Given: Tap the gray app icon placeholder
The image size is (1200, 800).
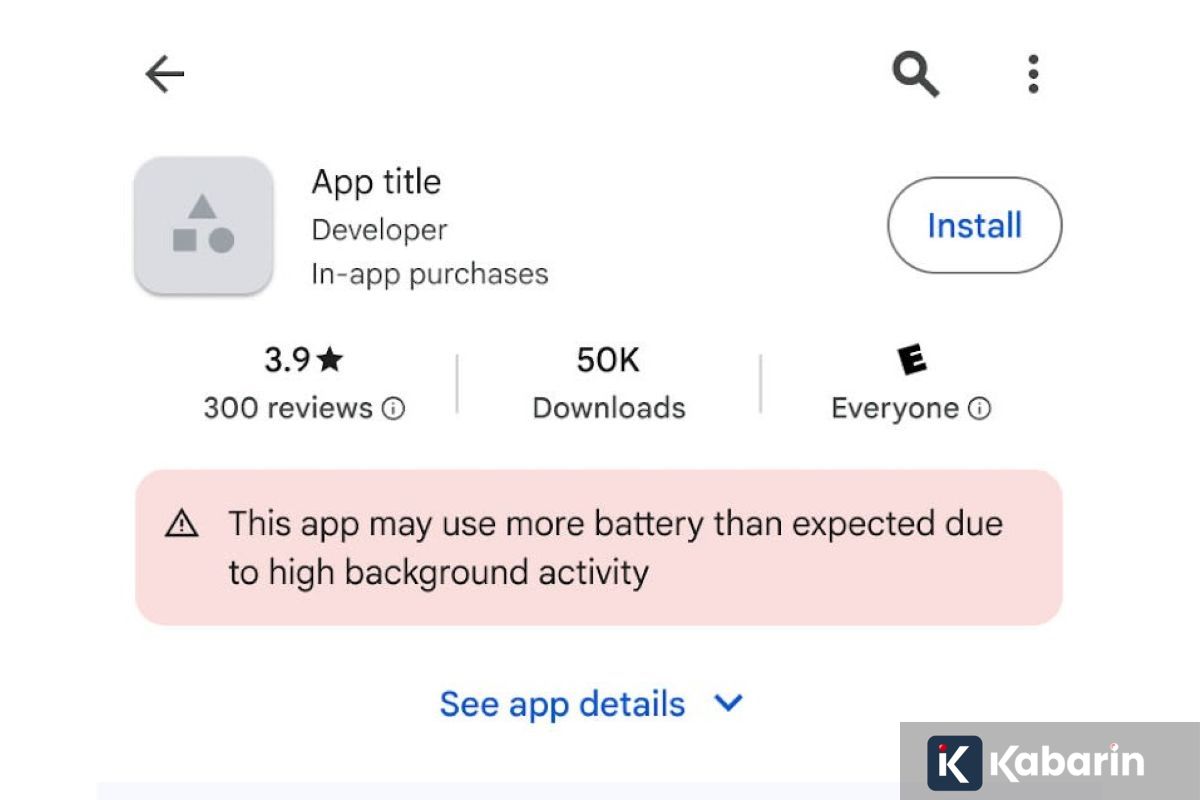Looking at the screenshot, I should coord(203,225).
